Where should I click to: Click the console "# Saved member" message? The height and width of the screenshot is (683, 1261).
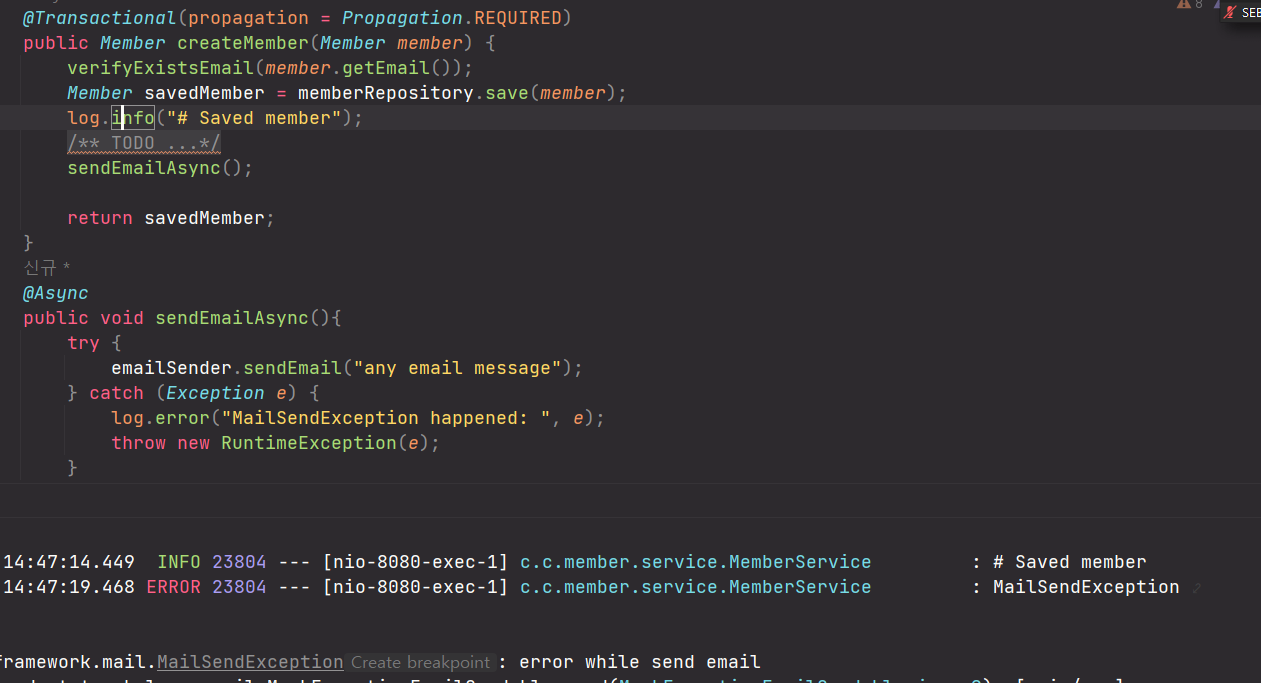[x=1070, y=562]
